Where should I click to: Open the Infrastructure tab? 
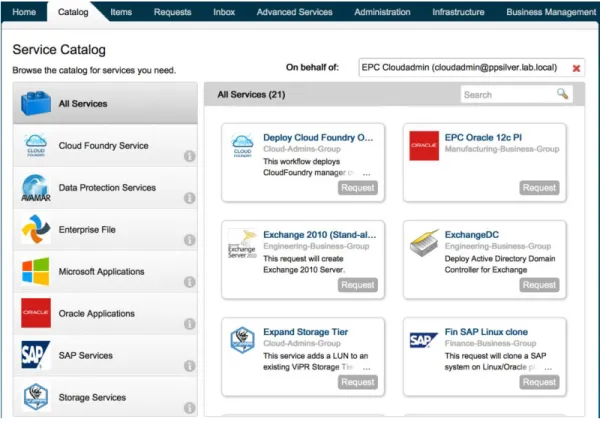coord(458,12)
